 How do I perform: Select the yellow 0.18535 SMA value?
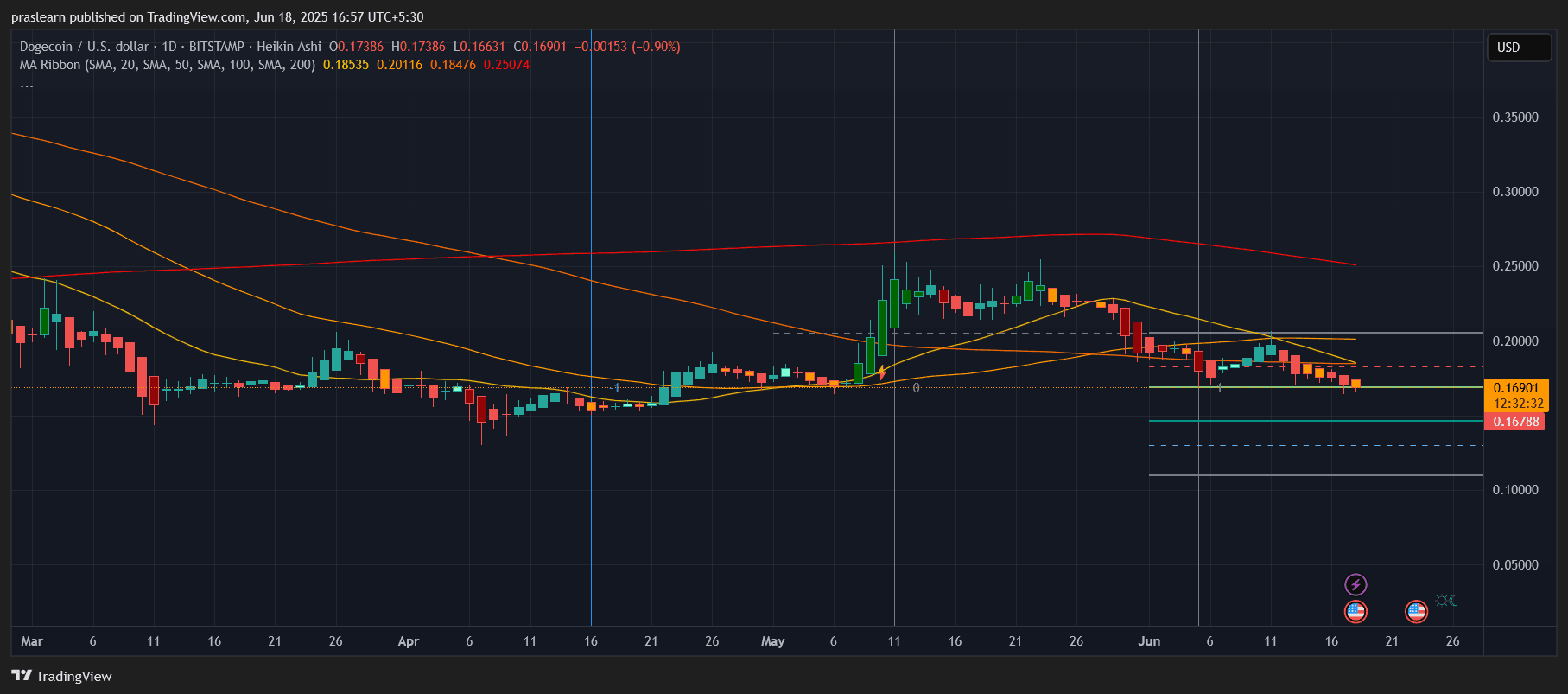(346, 65)
